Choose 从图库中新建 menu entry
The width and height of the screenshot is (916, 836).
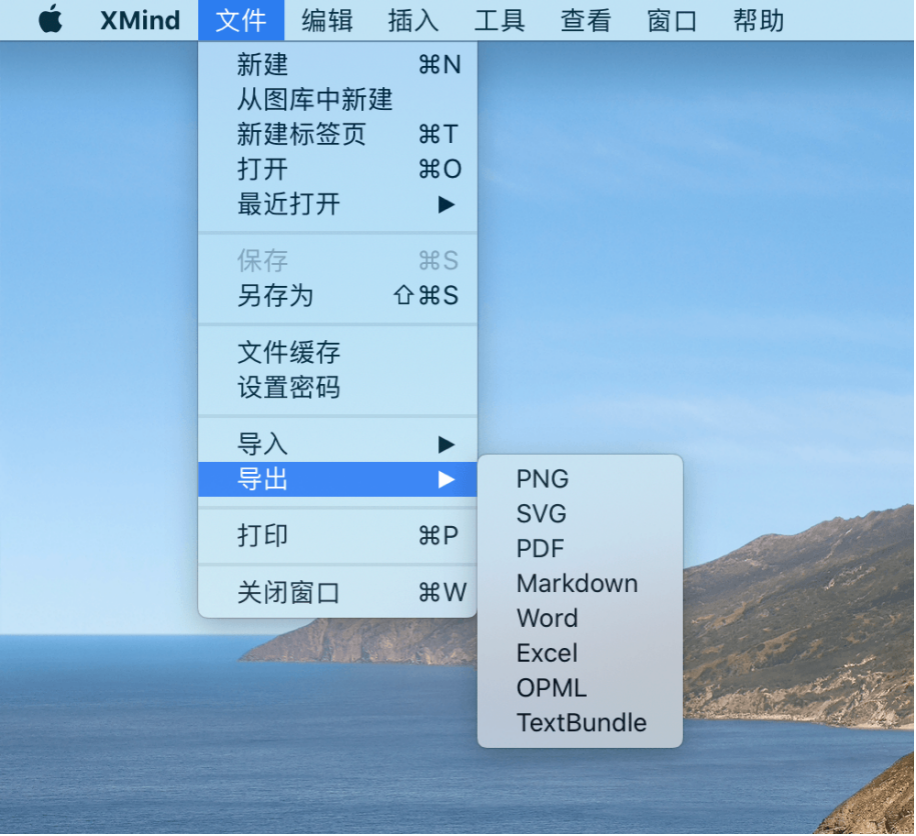click(314, 100)
